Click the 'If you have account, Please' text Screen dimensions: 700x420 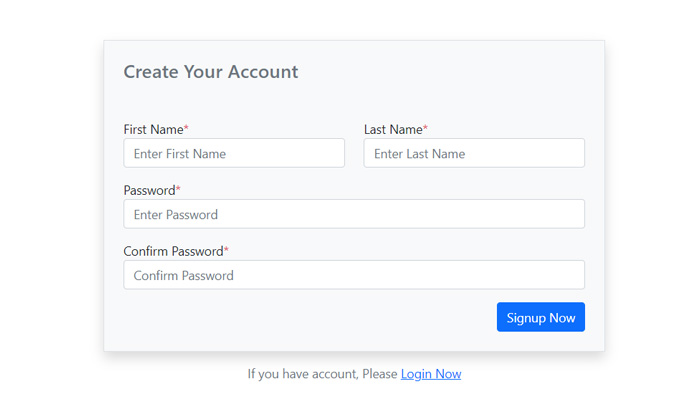click(x=322, y=374)
